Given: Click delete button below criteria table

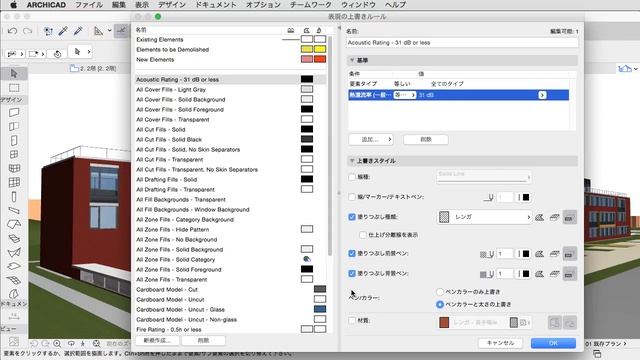Looking at the screenshot, I should click(x=426, y=140).
